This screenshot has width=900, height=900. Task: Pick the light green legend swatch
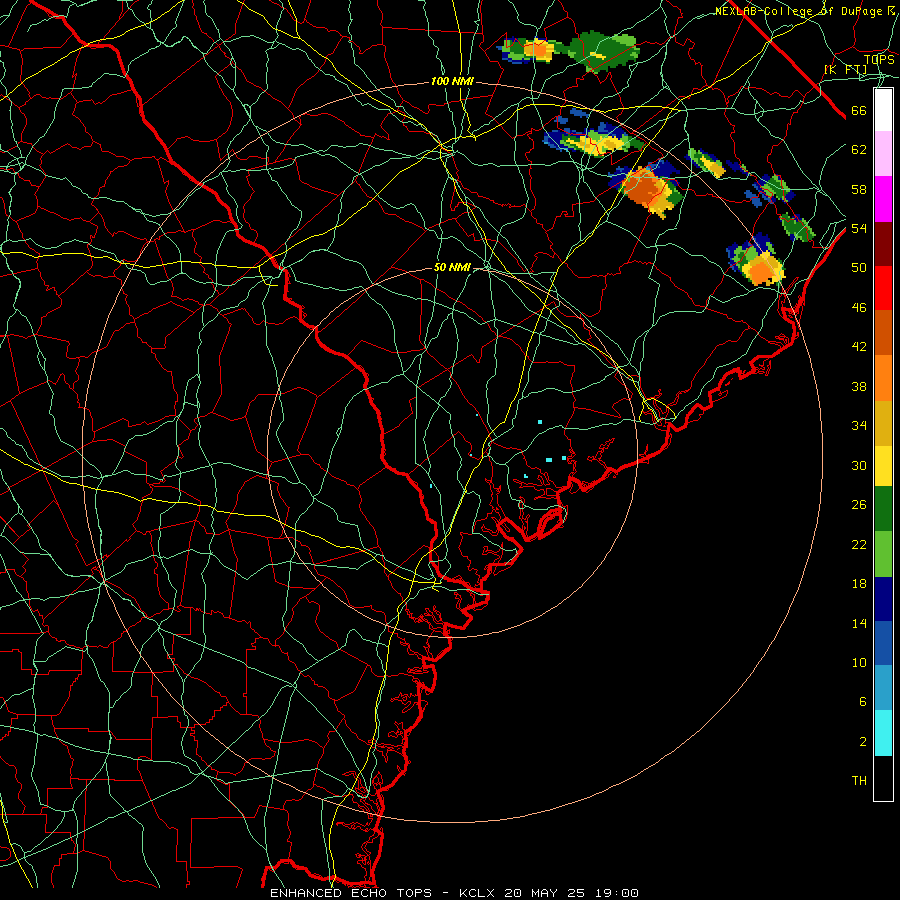click(883, 554)
